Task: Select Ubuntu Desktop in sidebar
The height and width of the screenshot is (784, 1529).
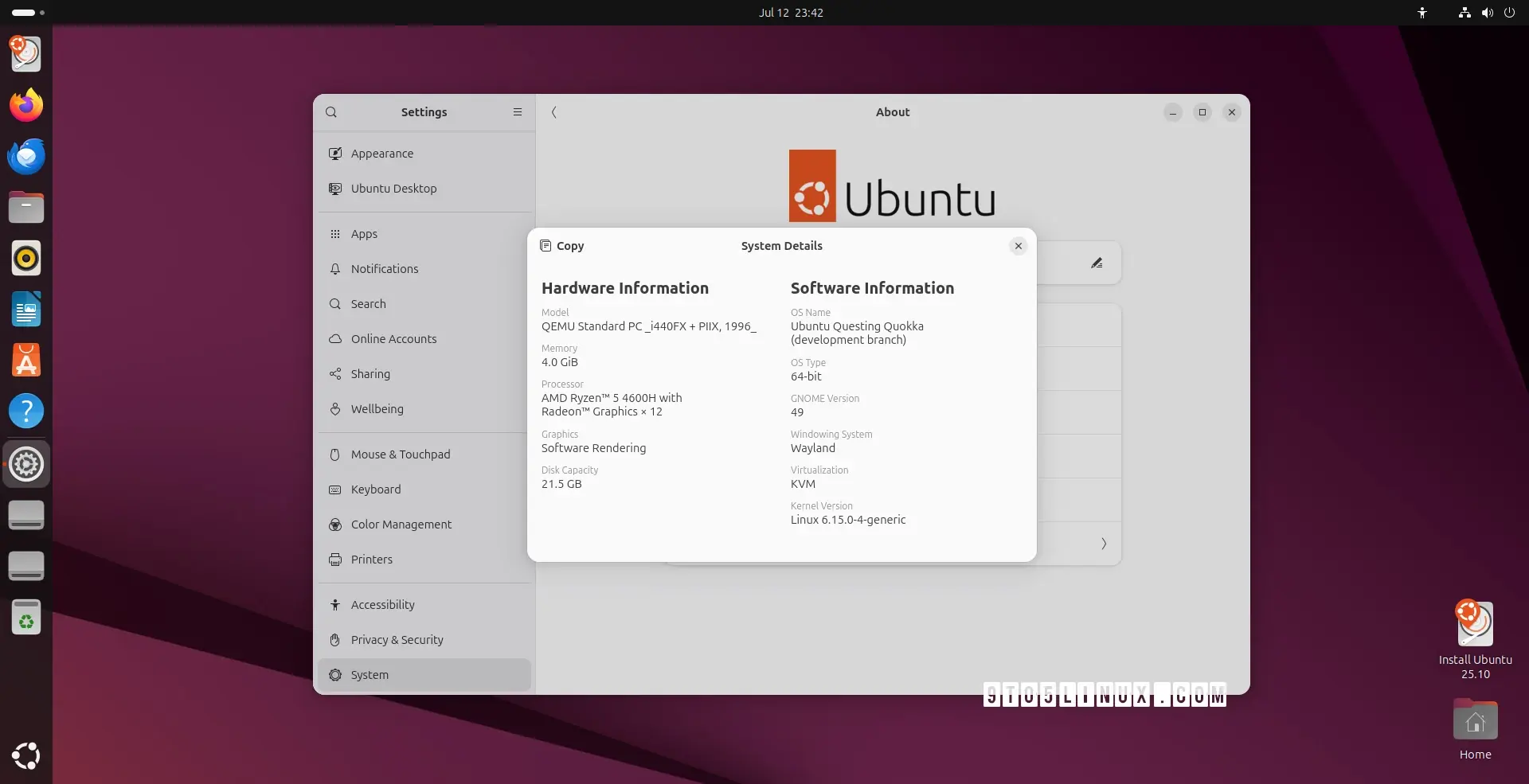Action: pos(393,189)
